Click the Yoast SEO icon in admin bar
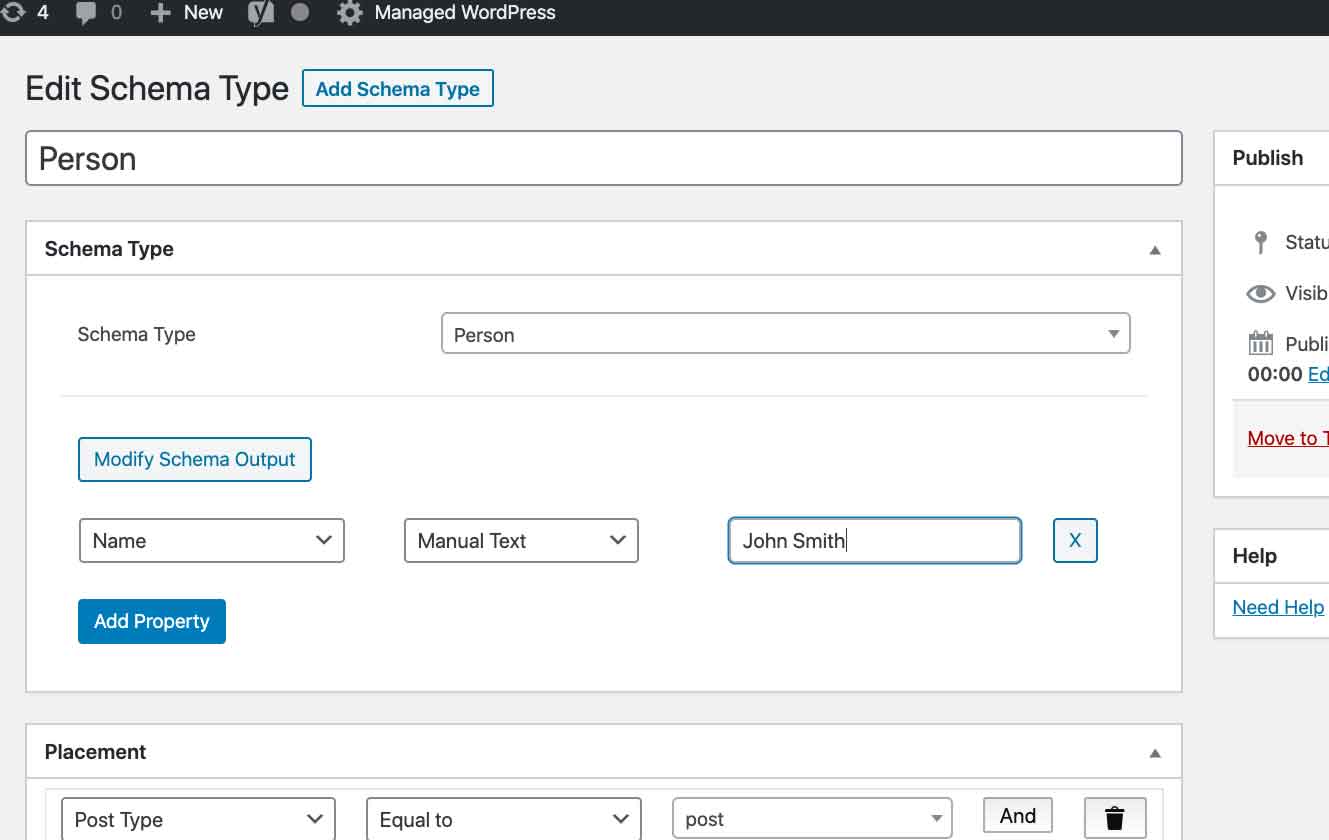1329x840 pixels. (262, 13)
